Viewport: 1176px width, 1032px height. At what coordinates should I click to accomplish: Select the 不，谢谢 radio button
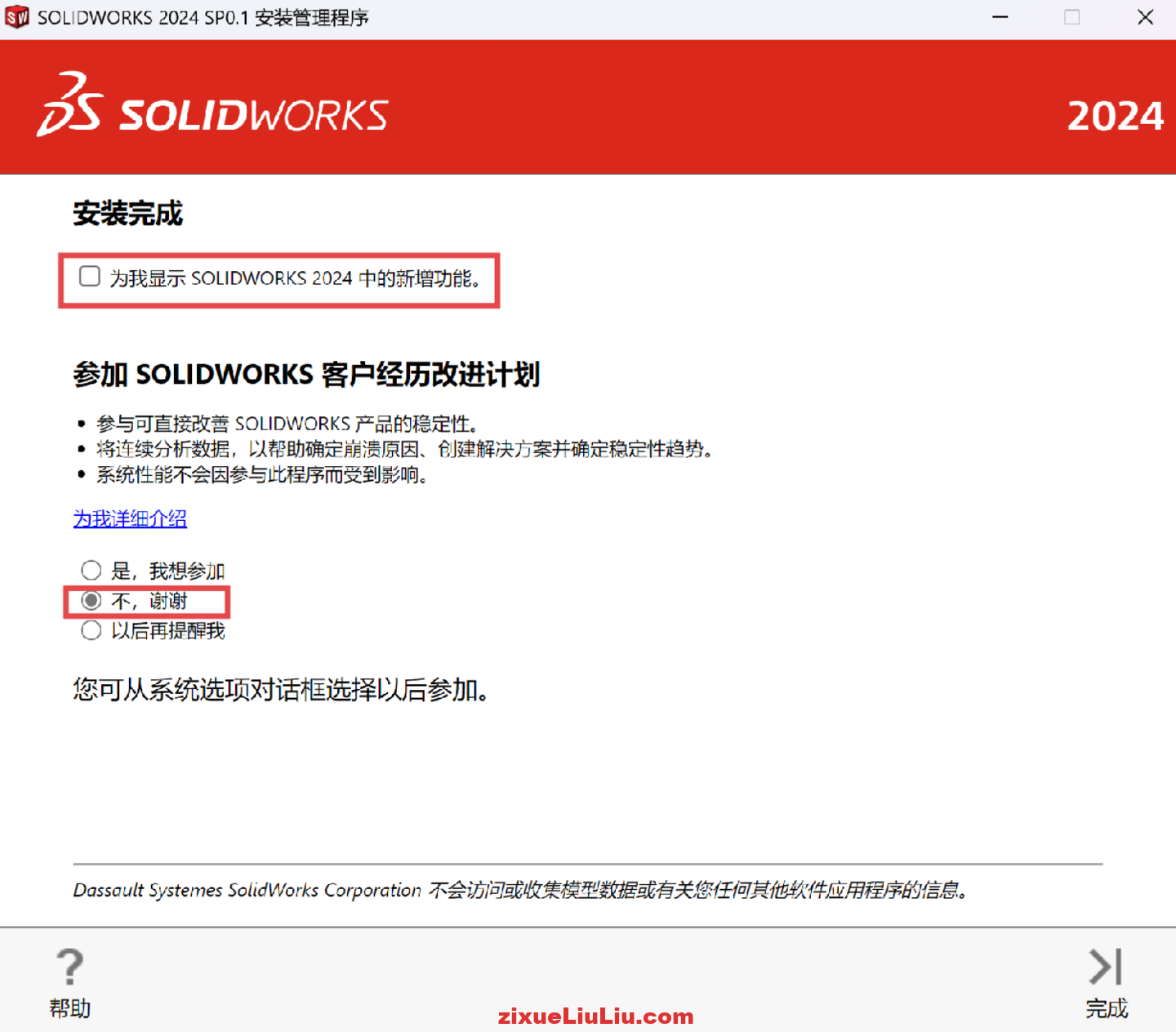click(x=91, y=600)
